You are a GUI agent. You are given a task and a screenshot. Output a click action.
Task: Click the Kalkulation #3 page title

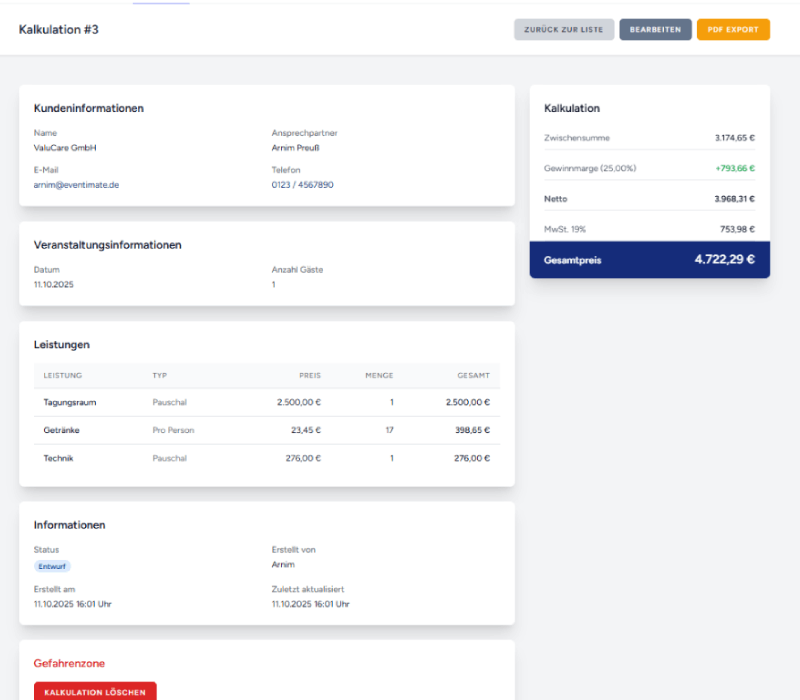click(x=59, y=30)
